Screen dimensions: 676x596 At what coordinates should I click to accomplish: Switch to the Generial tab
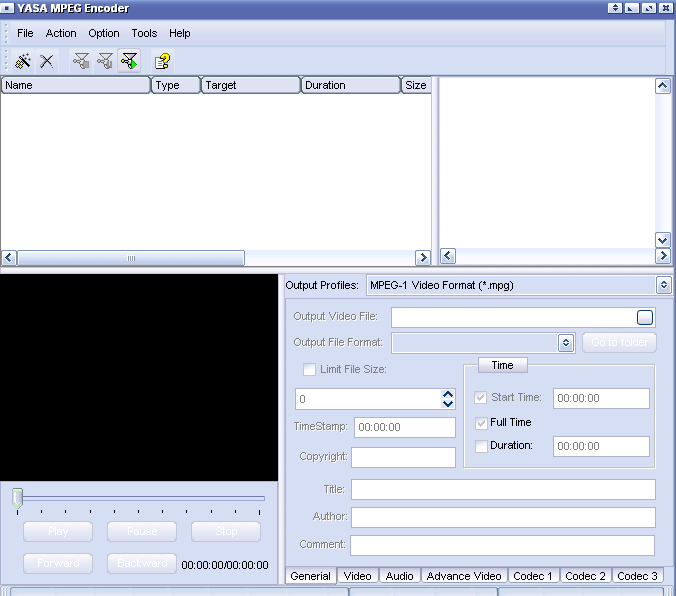click(x=310, y=576)
